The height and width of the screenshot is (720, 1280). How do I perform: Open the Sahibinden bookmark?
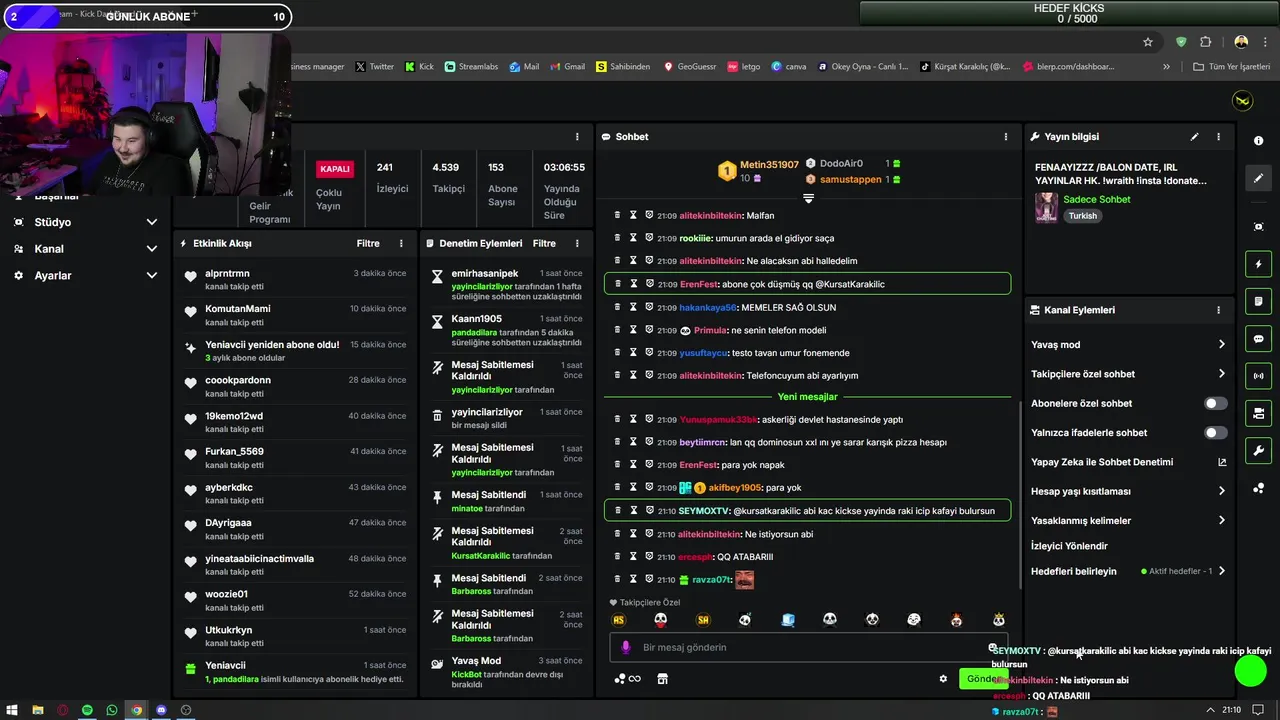tap(623, 67)
